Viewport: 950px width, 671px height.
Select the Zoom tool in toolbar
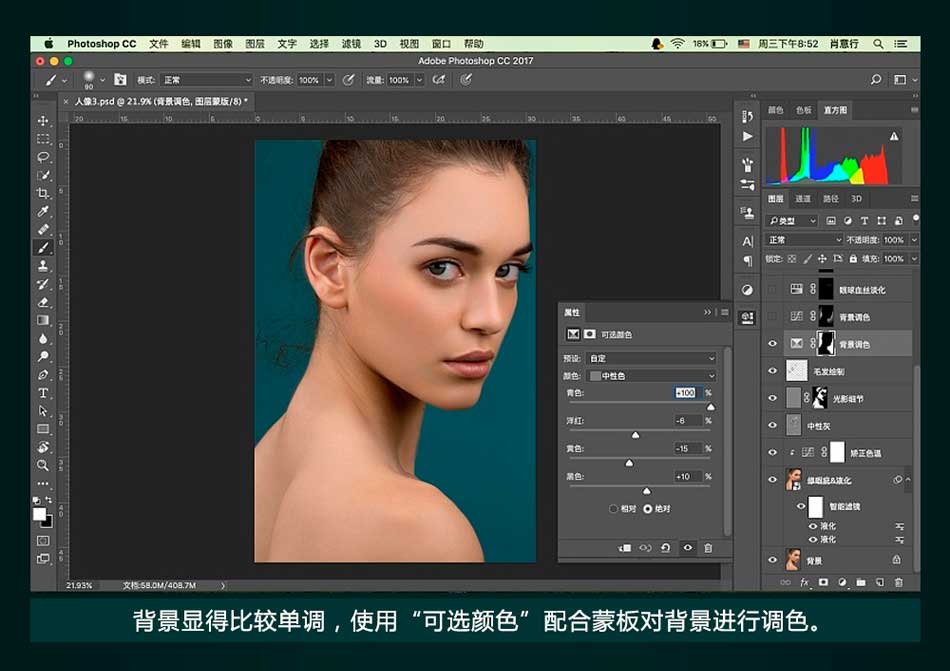click(x=43, y=465)
